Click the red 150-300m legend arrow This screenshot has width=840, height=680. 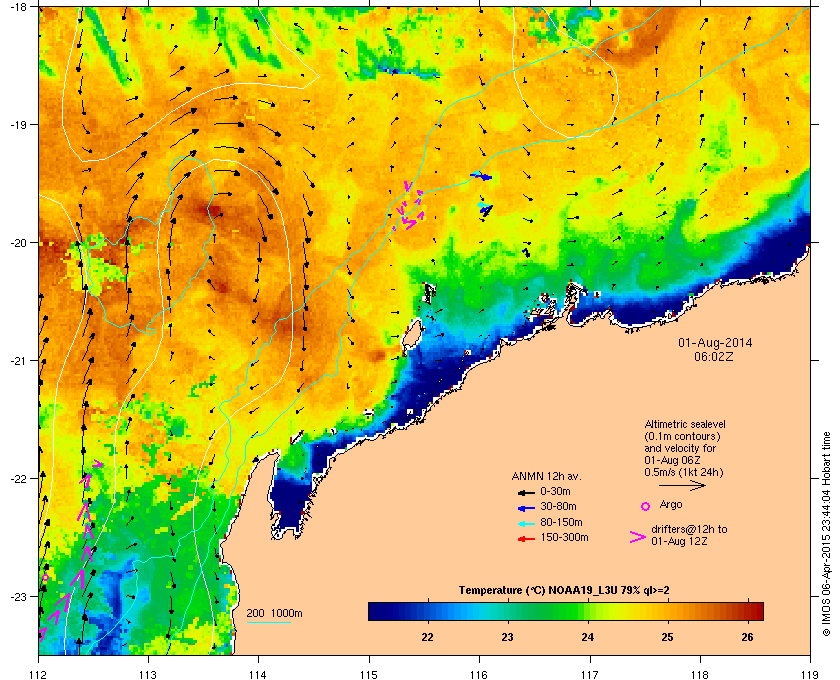[526, 539]
